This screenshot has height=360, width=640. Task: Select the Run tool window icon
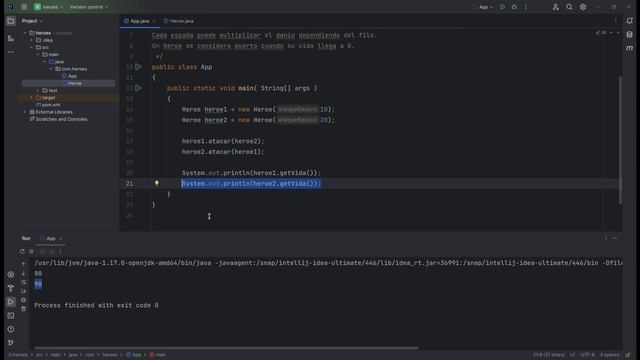(11, 302)
